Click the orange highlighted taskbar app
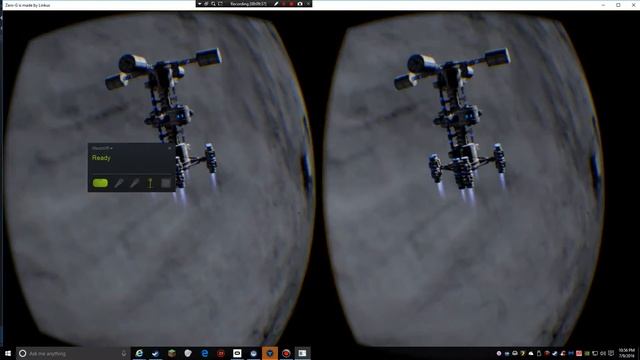The image size is (640, 360). 270,353
